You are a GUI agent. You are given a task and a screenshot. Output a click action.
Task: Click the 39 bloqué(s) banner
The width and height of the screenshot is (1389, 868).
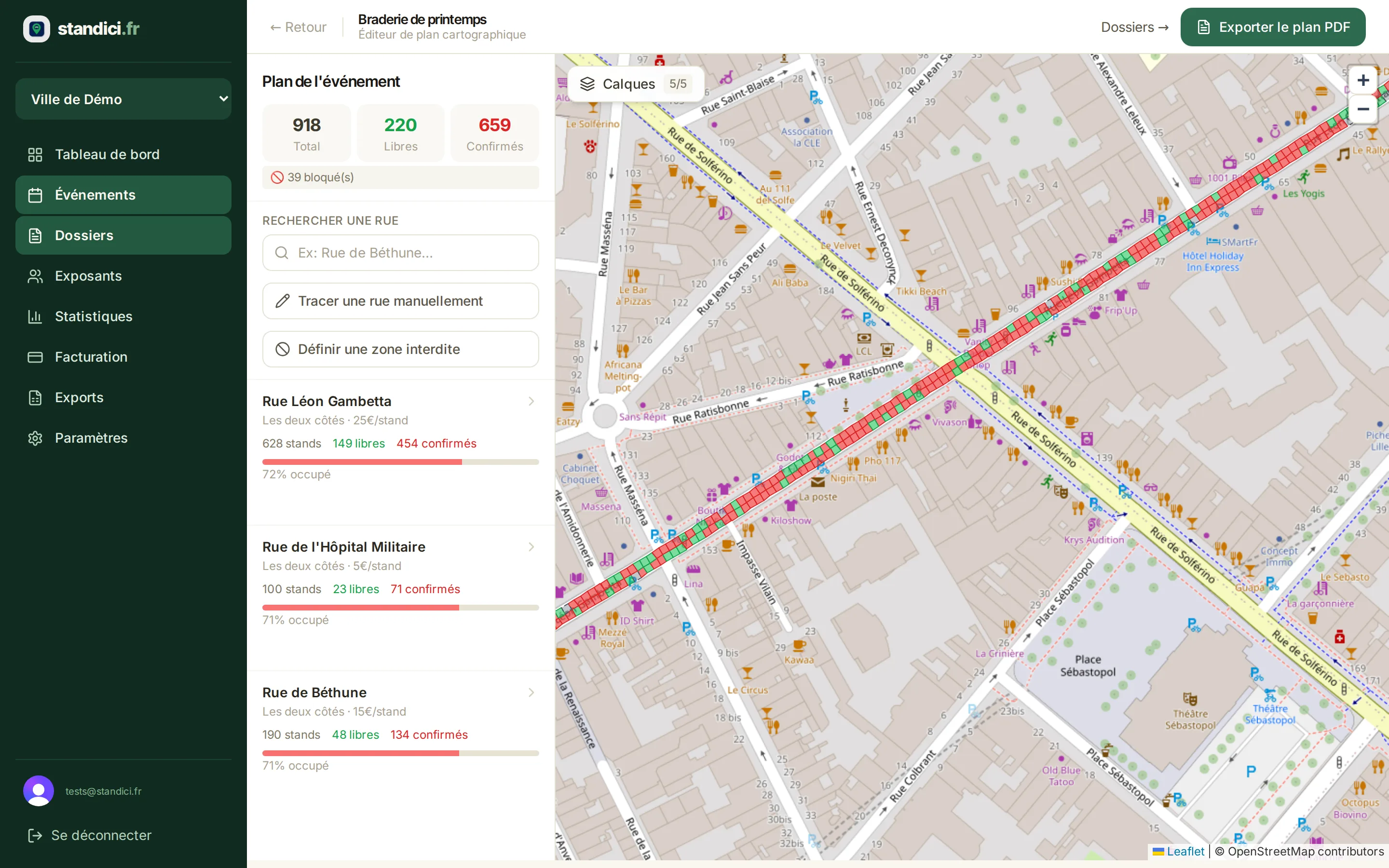pyautogui.click(x=401, y=177)
